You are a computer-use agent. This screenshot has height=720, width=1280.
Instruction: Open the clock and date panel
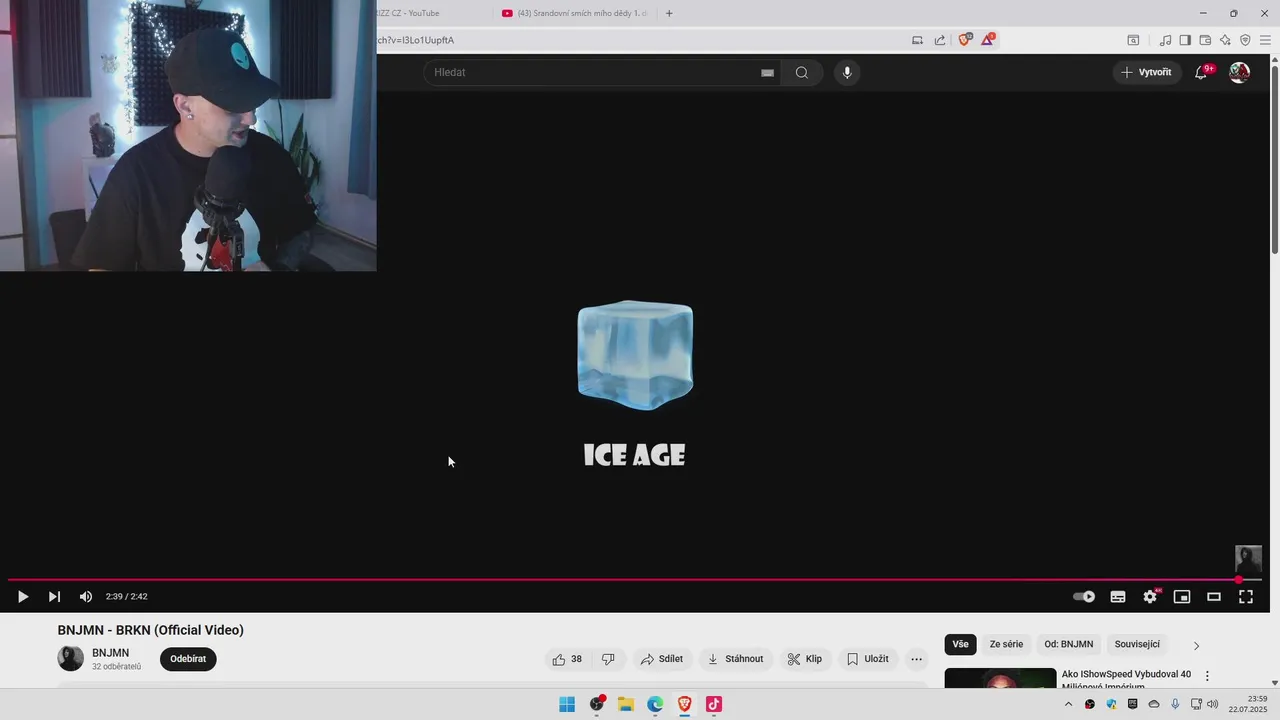[1248, 704]
